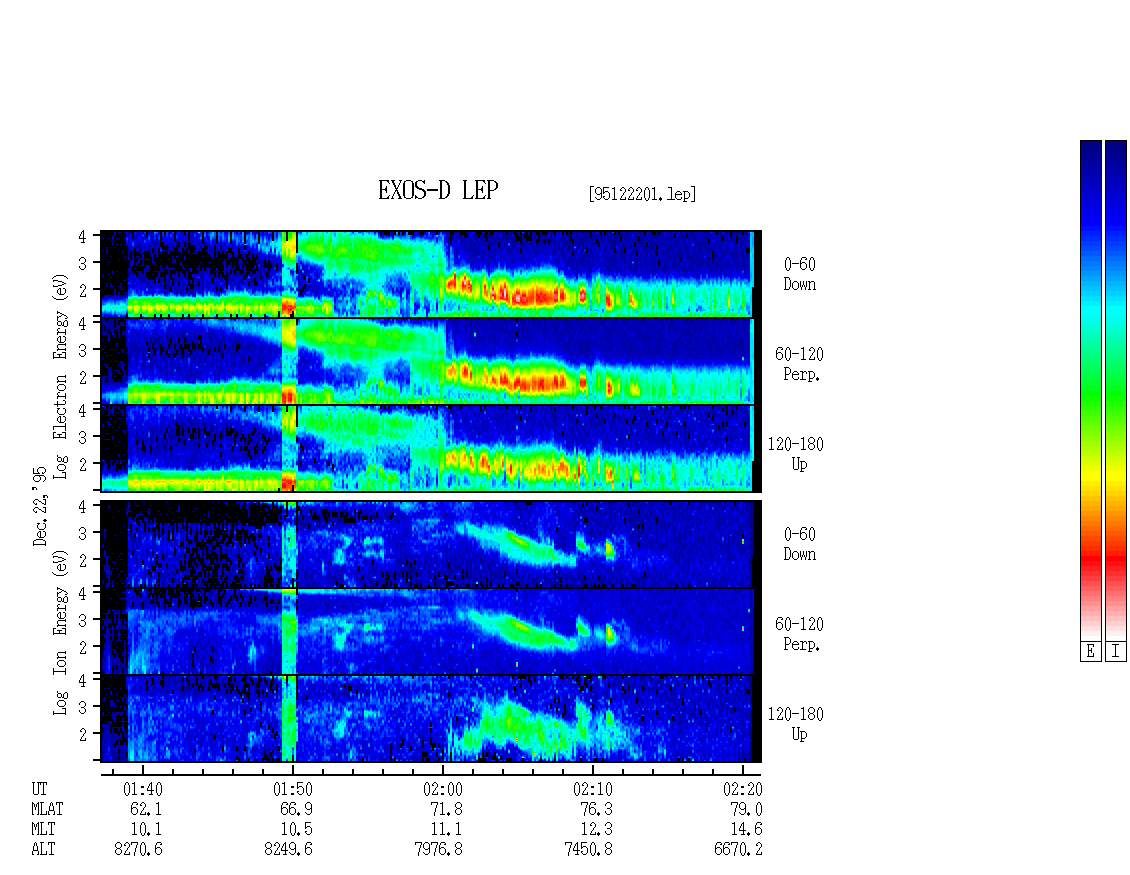
Task: Click the ALT value 6670.2
Action: (x=738, y=850)
